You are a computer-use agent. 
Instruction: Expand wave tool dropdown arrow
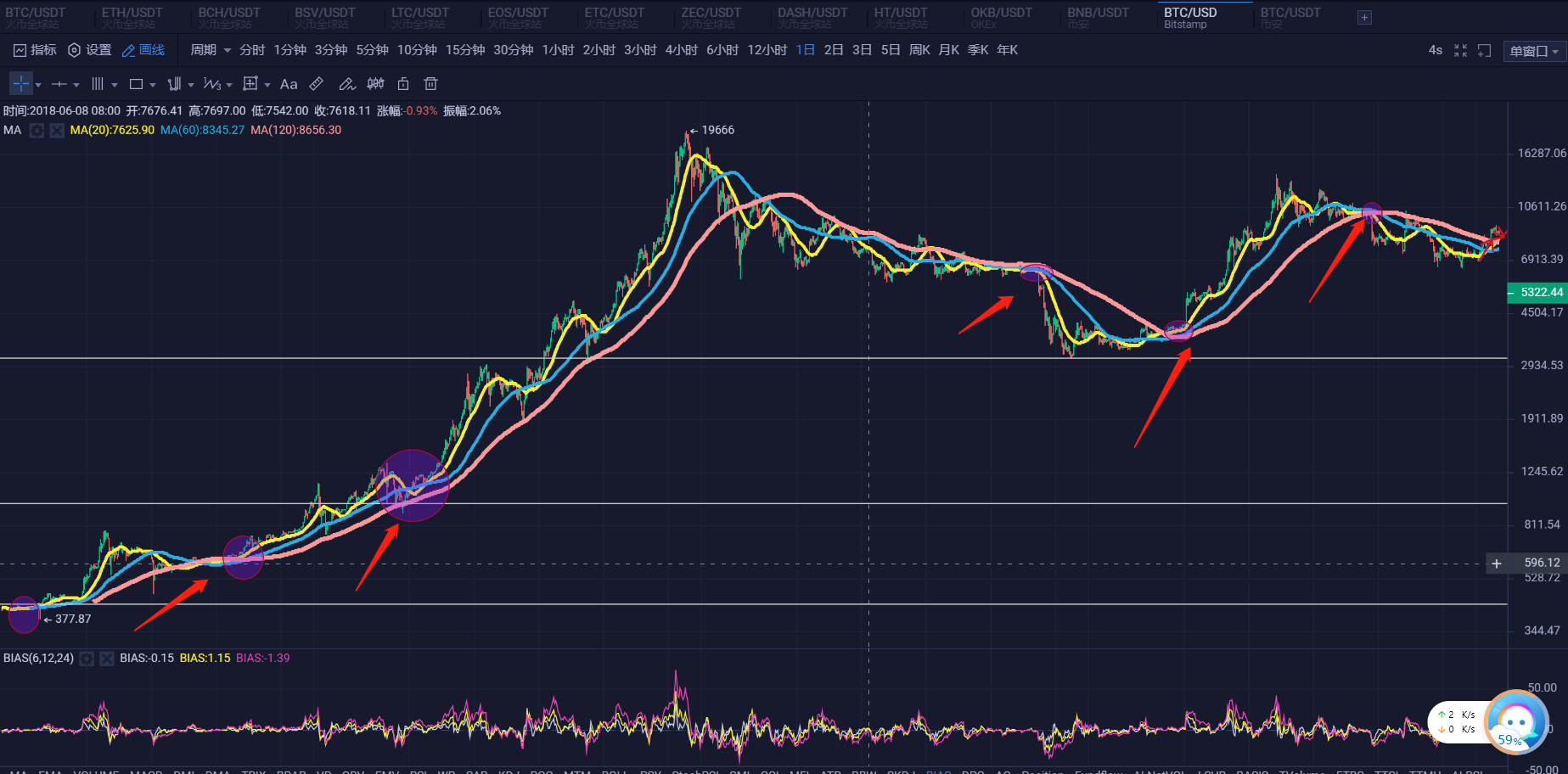pyautogui.click(x=229, y=85)
